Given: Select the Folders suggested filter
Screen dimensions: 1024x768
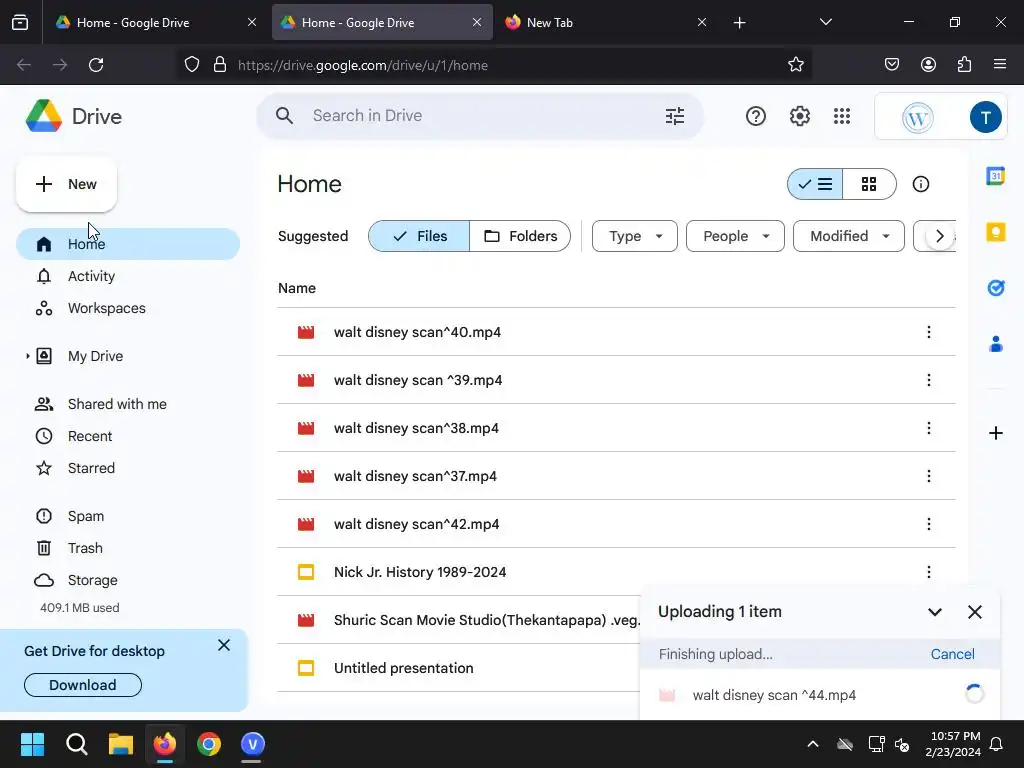Looking at the screenshot, I should [x=520, y=236].
